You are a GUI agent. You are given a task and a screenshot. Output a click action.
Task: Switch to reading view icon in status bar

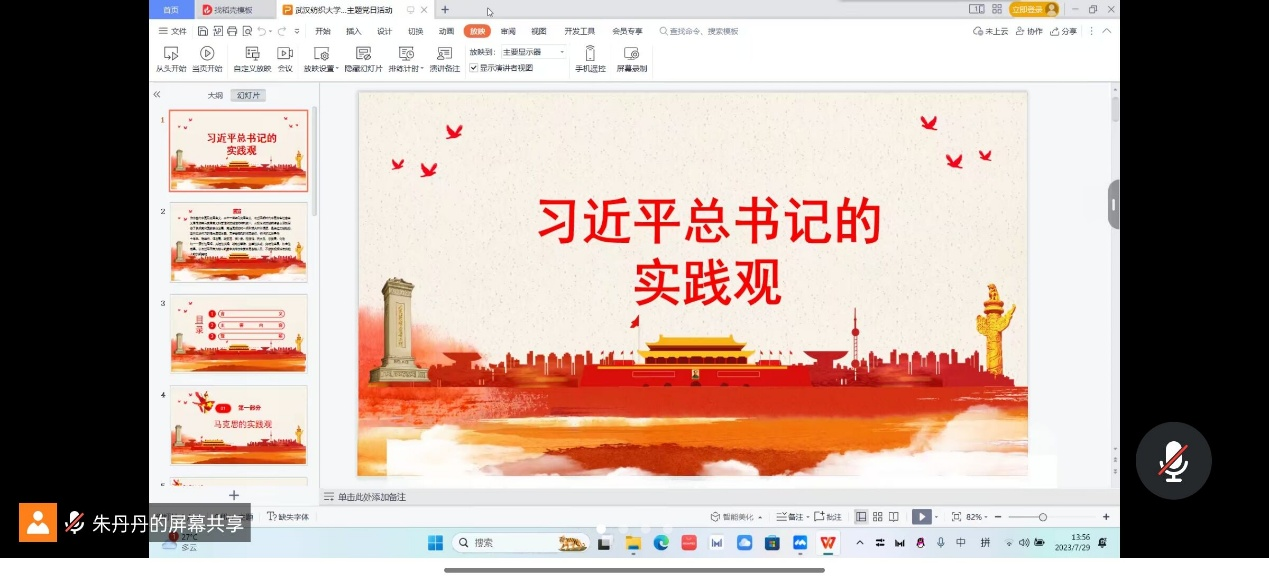(x=893, y=516)
